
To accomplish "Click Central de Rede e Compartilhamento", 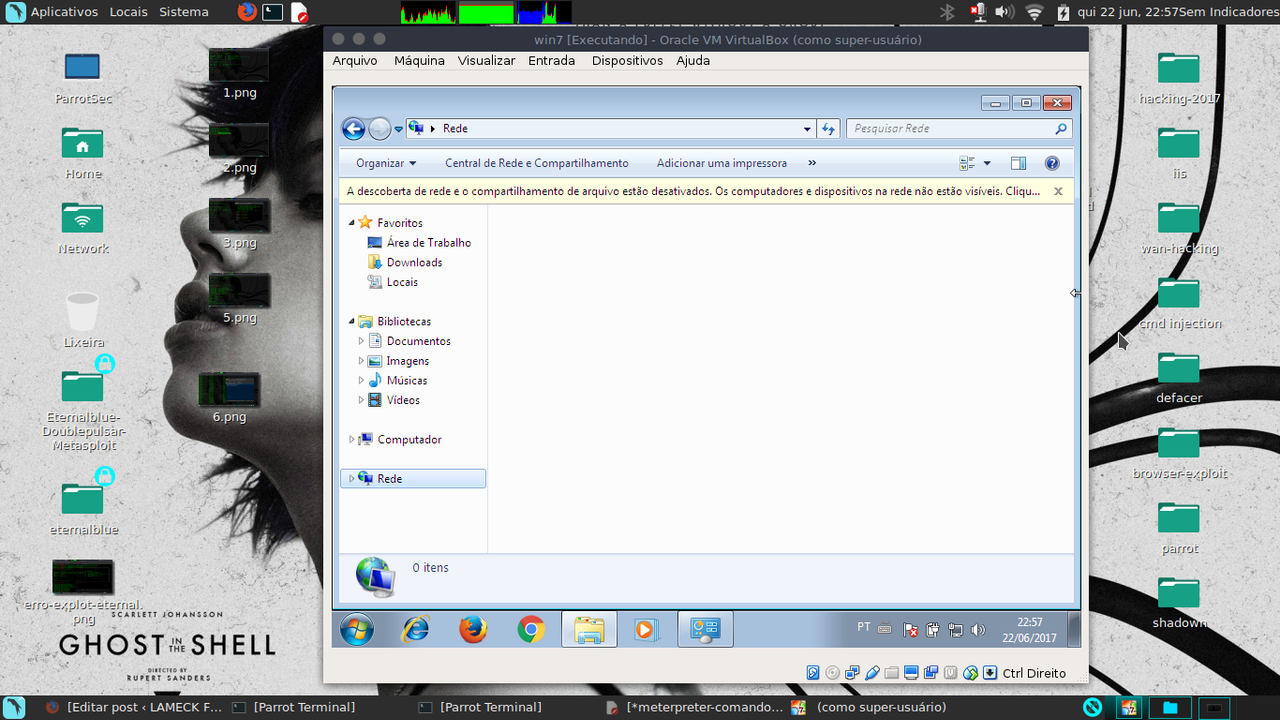I will (537, 163).
